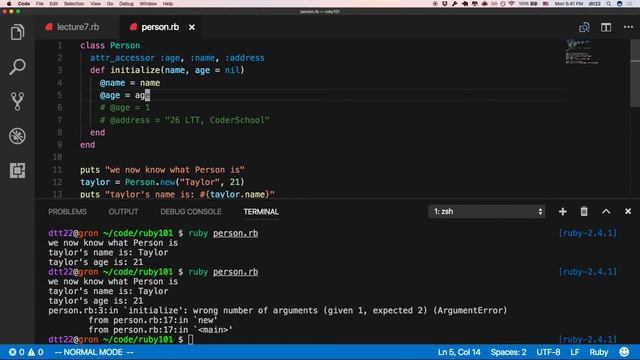Click the Ruby file icon on person.rb tab

pos(133,27)
